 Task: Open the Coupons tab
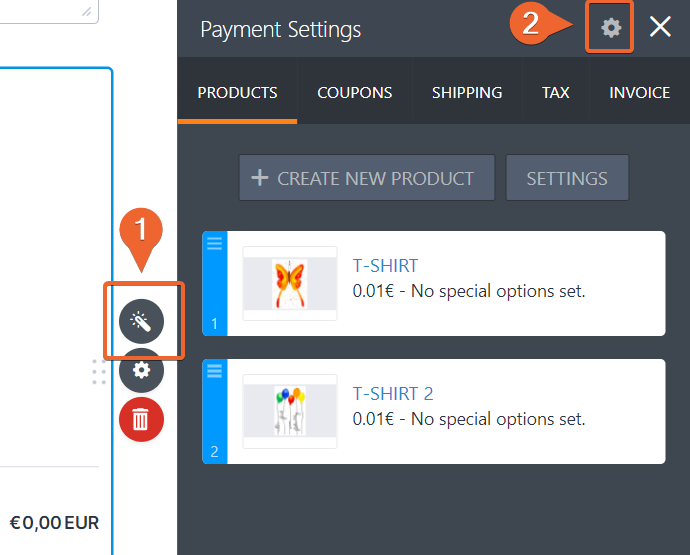coord(355,93)
